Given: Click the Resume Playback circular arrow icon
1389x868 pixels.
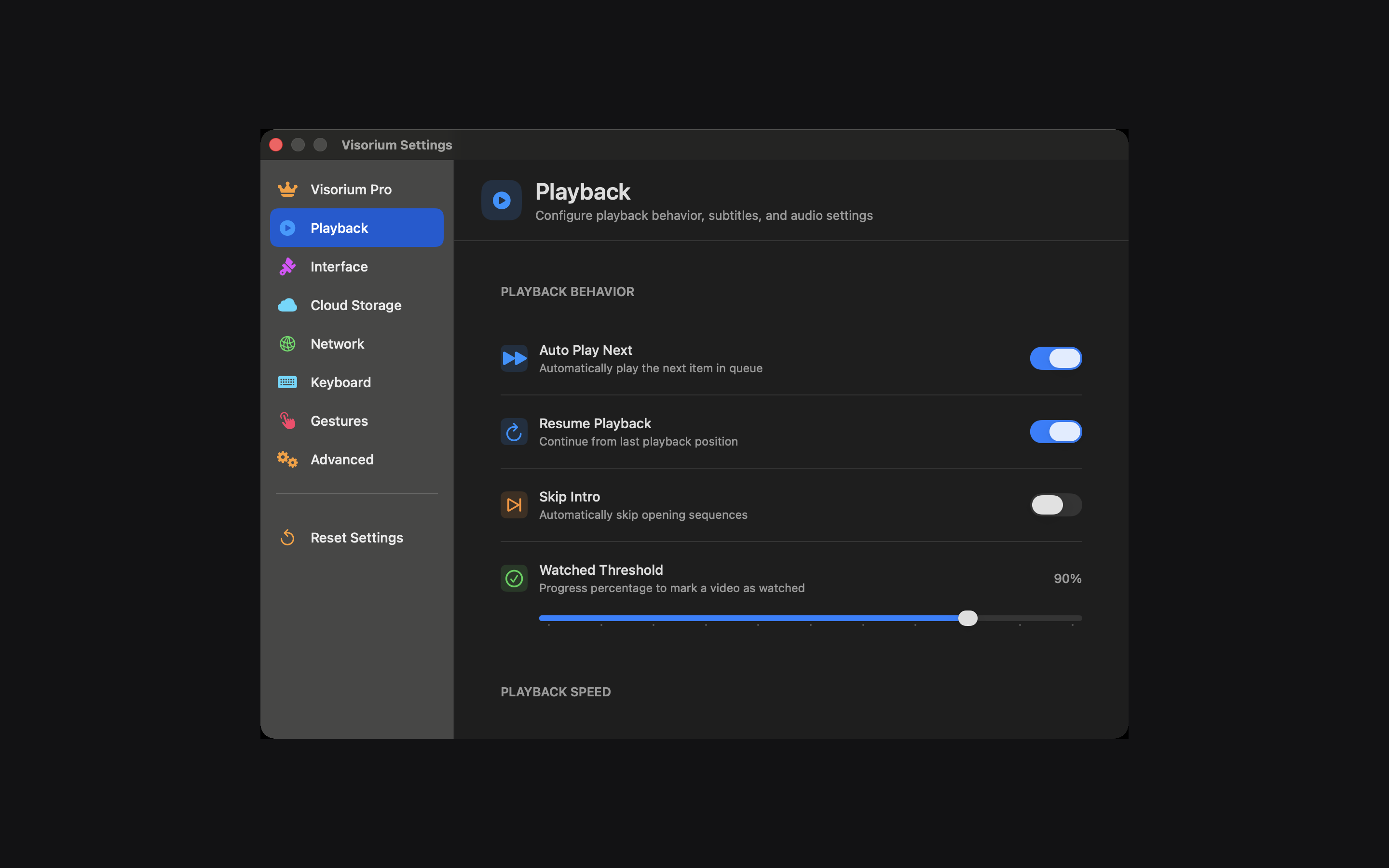Looking at the screenshot, I should coord(514,432).
